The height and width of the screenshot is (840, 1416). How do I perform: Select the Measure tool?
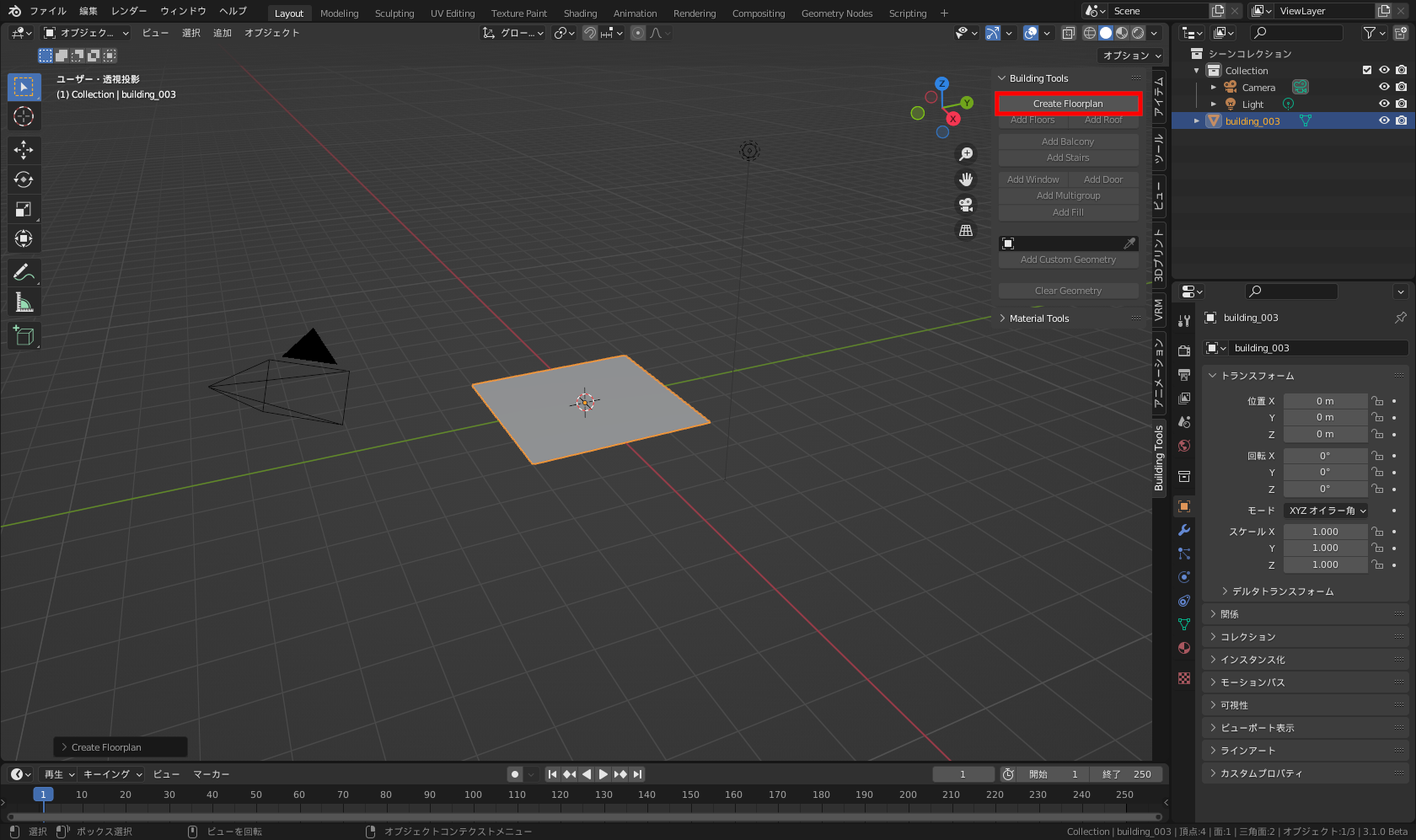[x=24, y=301]
